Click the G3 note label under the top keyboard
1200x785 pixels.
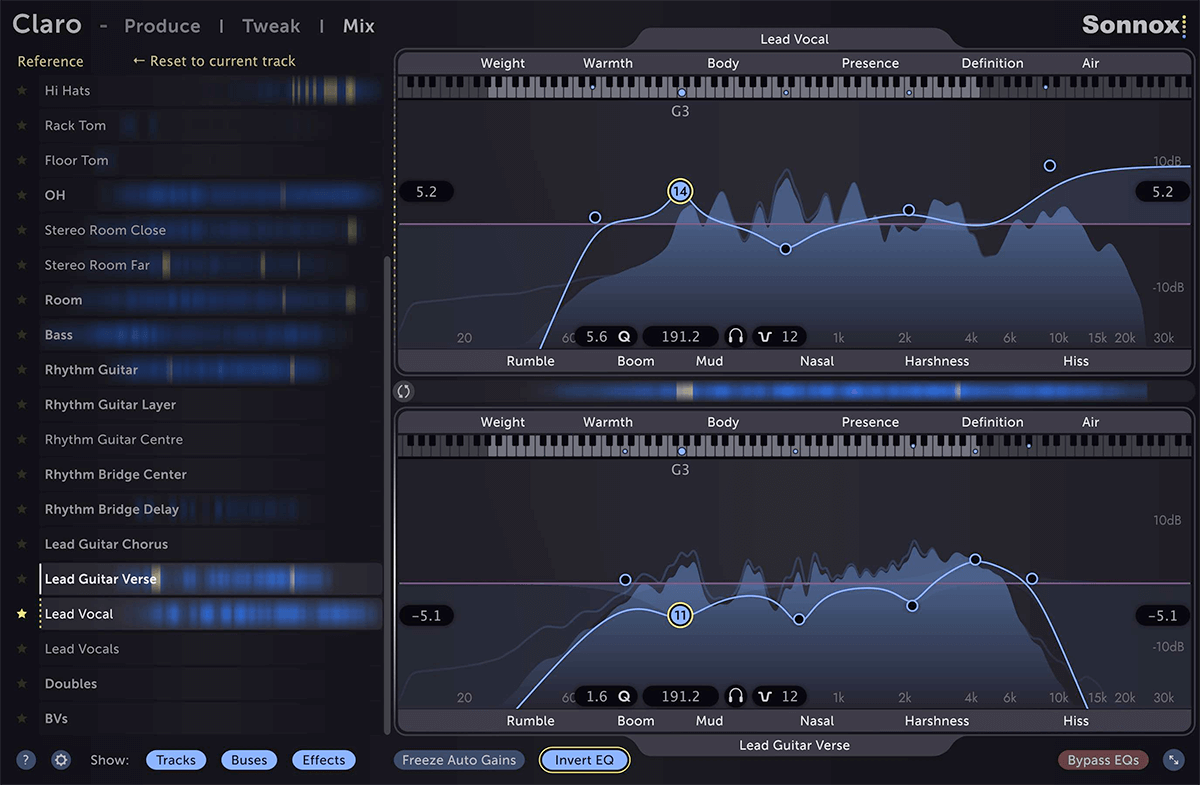(680, 111)
